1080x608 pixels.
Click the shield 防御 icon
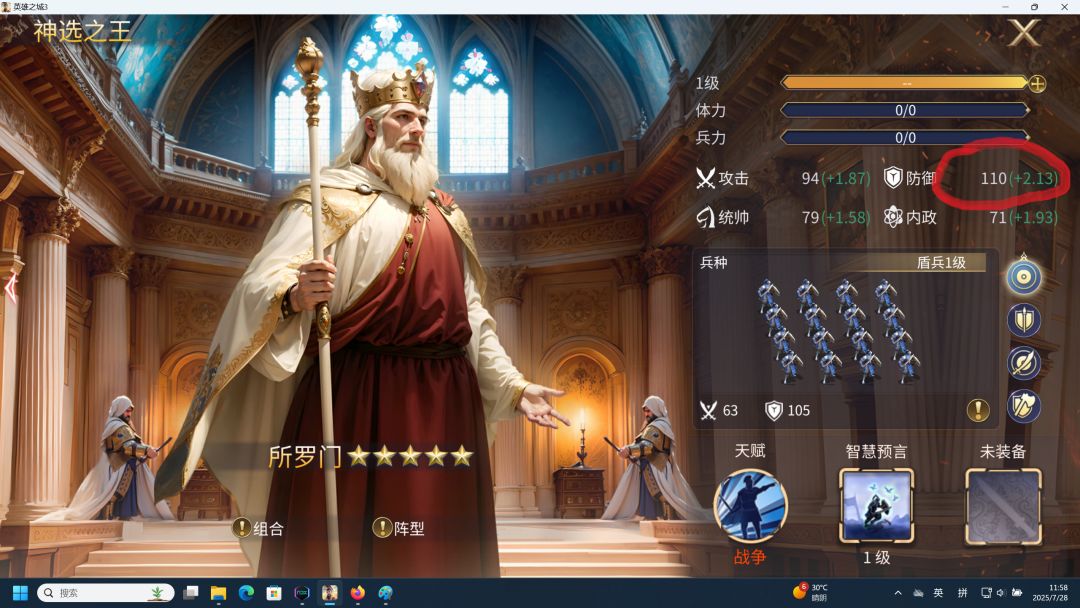coord(893,178)
